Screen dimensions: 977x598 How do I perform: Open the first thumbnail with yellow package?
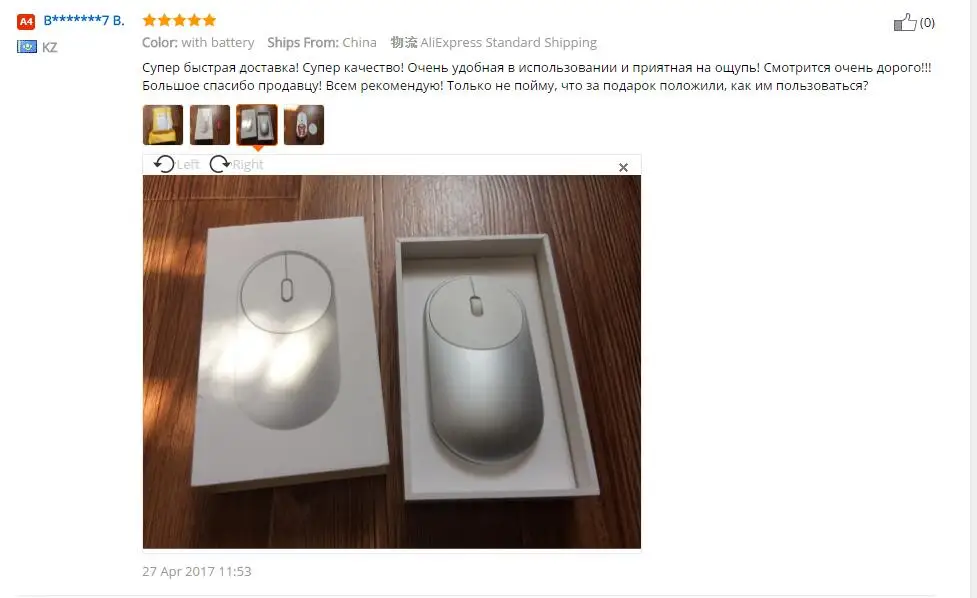(163, 125)
